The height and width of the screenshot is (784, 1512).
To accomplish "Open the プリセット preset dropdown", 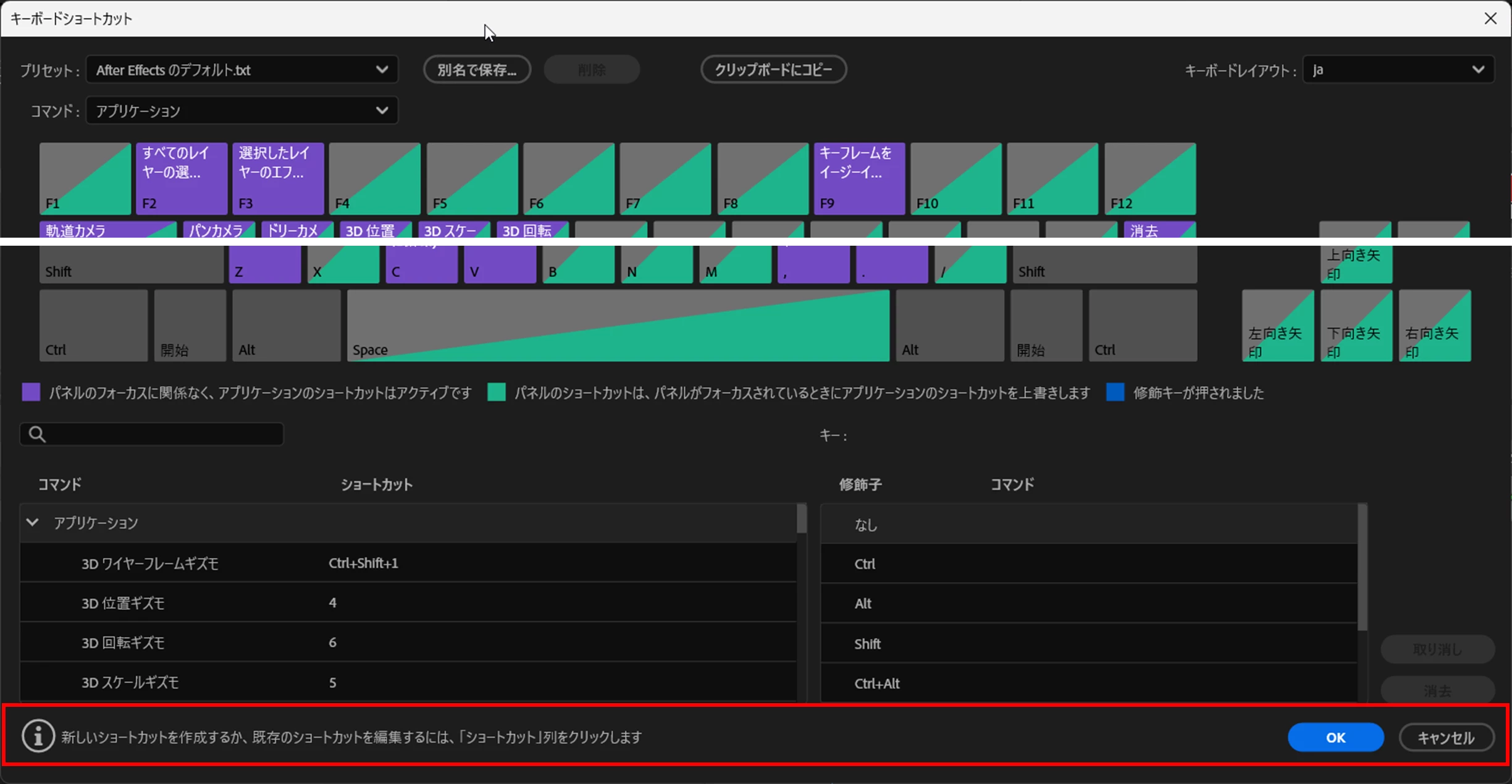I will (x=241, y=70).
